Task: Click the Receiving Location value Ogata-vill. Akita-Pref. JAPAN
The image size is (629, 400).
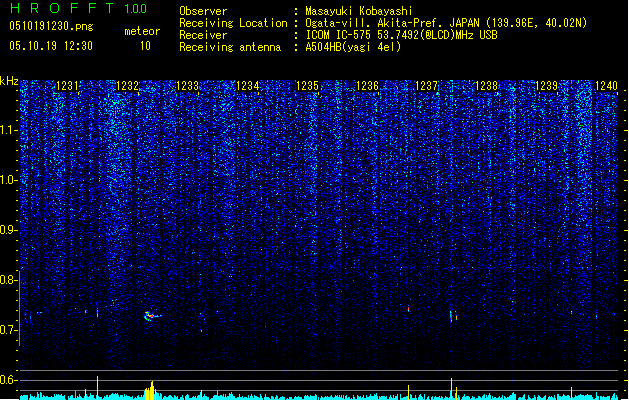Action: [392, 23]
